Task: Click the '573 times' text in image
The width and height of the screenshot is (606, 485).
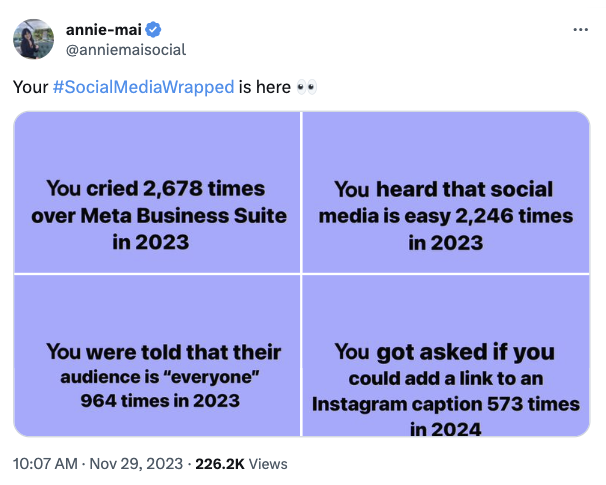Action: [533, 404]
